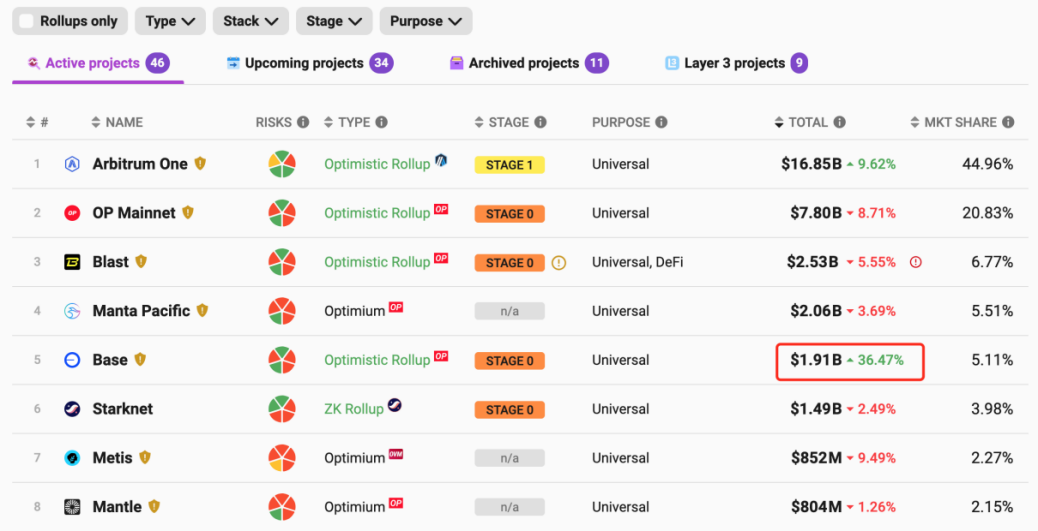Open the Stage filter dropdown
Viewport: 1038px width, 531px height.
(334, 21)
